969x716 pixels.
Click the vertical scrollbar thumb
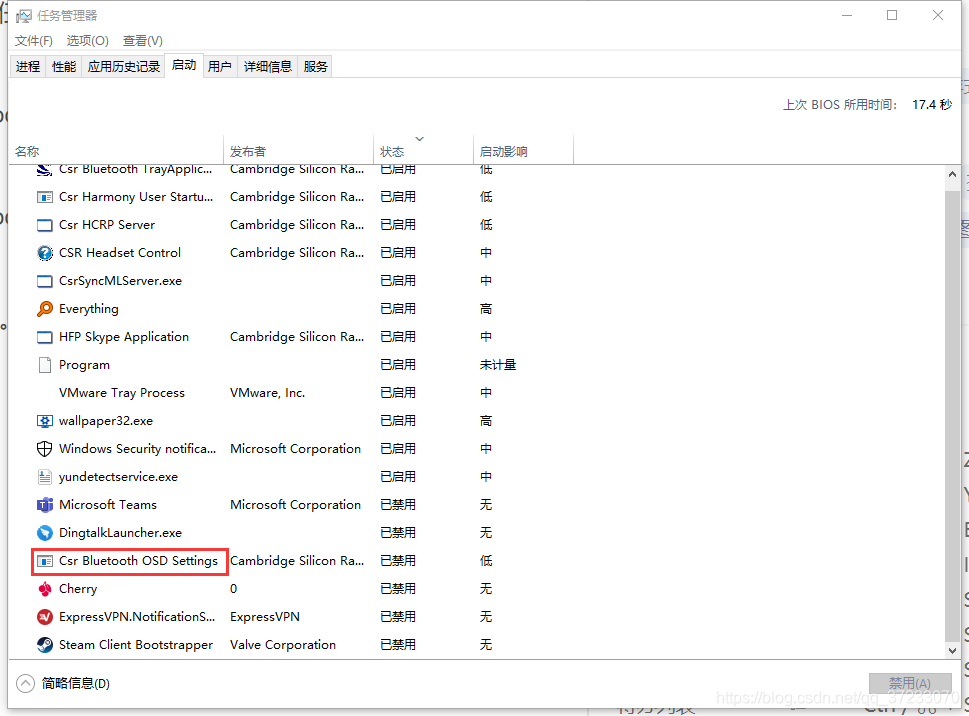coord(952,416)
